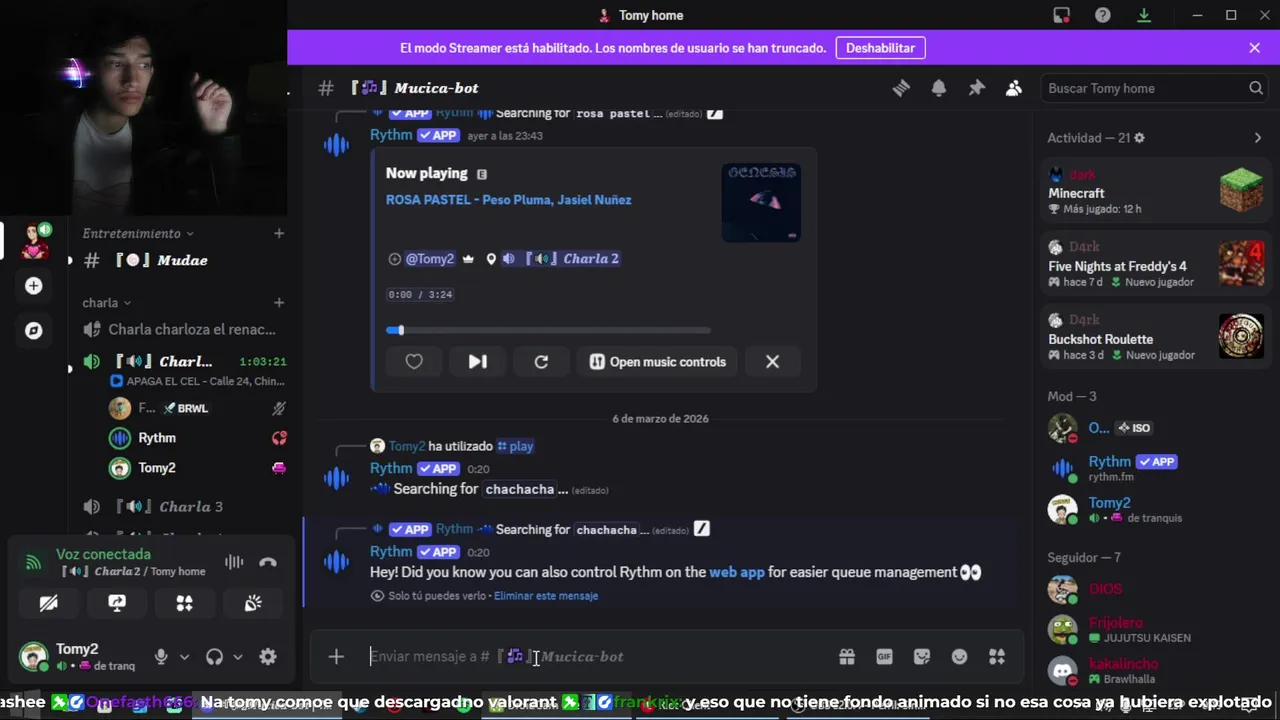This screenshot has height=720, width=1280.
Task: Open the Minecraft activity card
Action: tap(1155, 192)
